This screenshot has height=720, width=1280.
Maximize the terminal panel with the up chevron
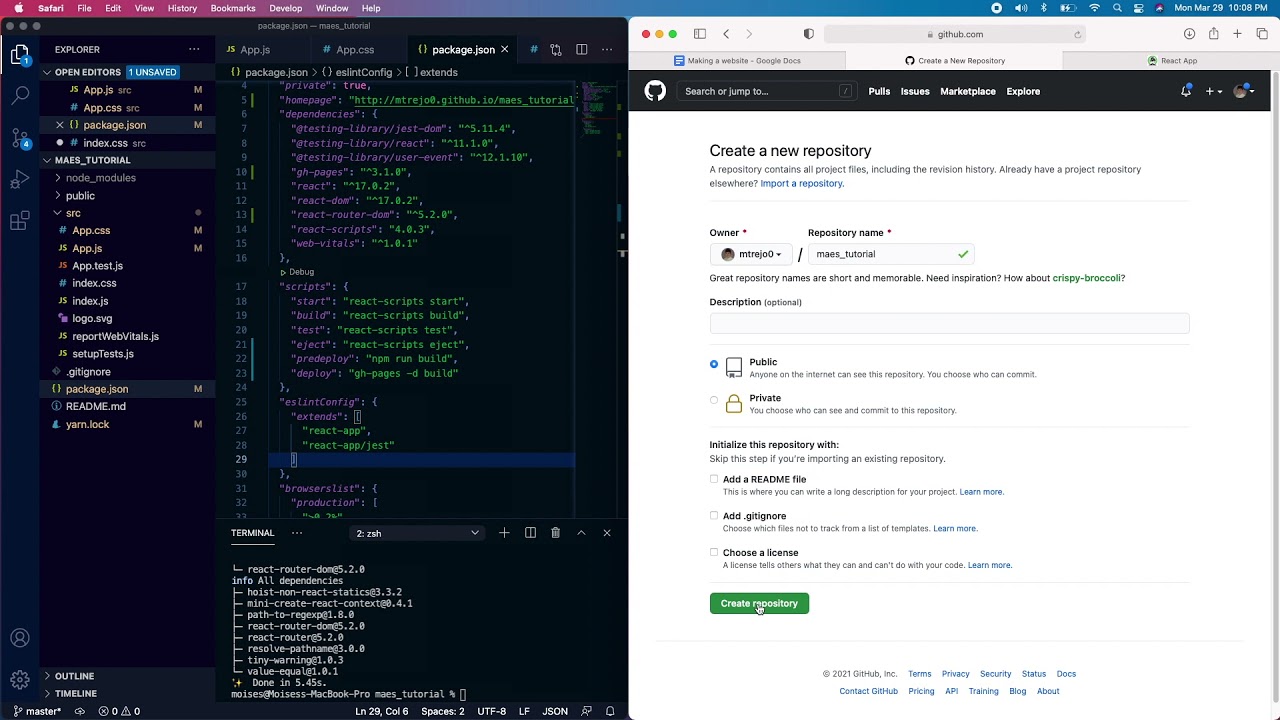pyautogui.click(x=581, y=533)
